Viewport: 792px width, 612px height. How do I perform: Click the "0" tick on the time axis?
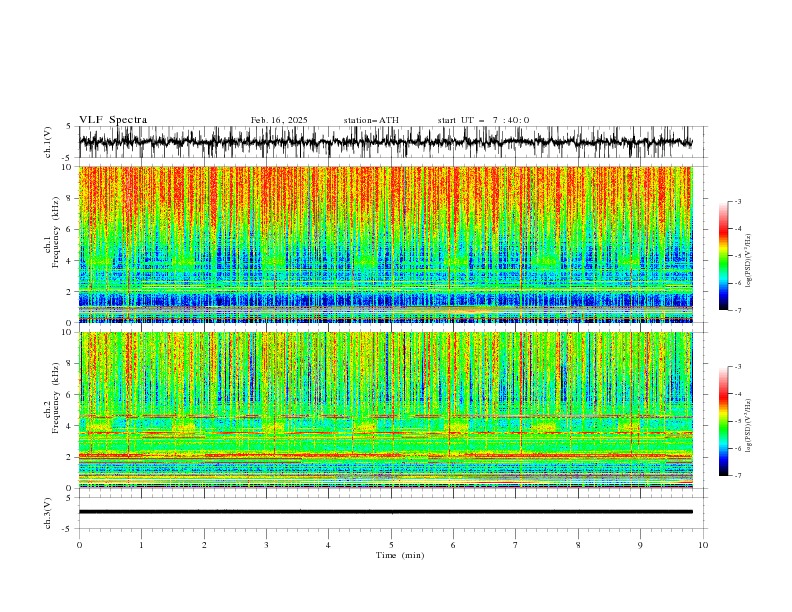point(79,545)
